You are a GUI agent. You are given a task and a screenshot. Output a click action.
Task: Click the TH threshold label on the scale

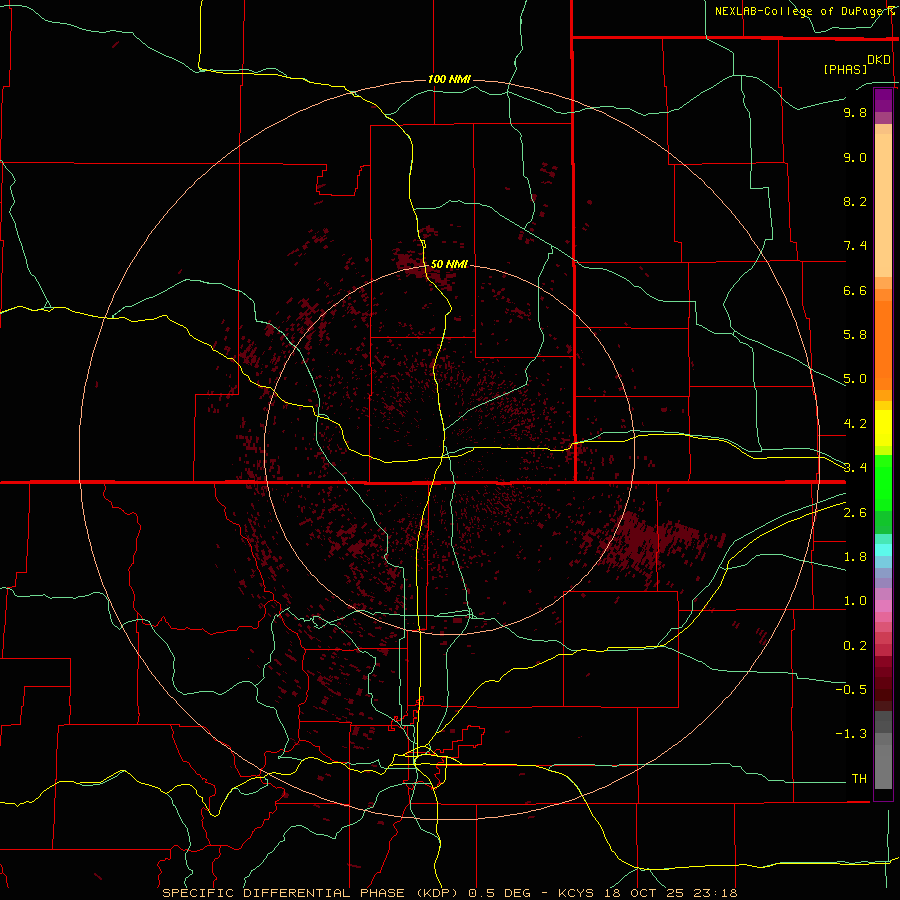point(859,779)
